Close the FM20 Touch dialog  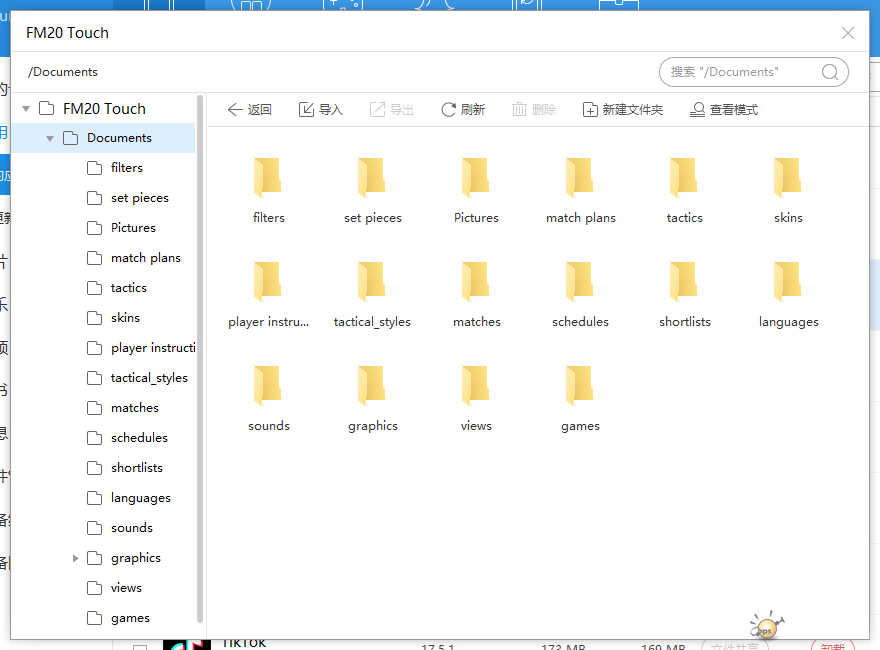tap(848, 33)
